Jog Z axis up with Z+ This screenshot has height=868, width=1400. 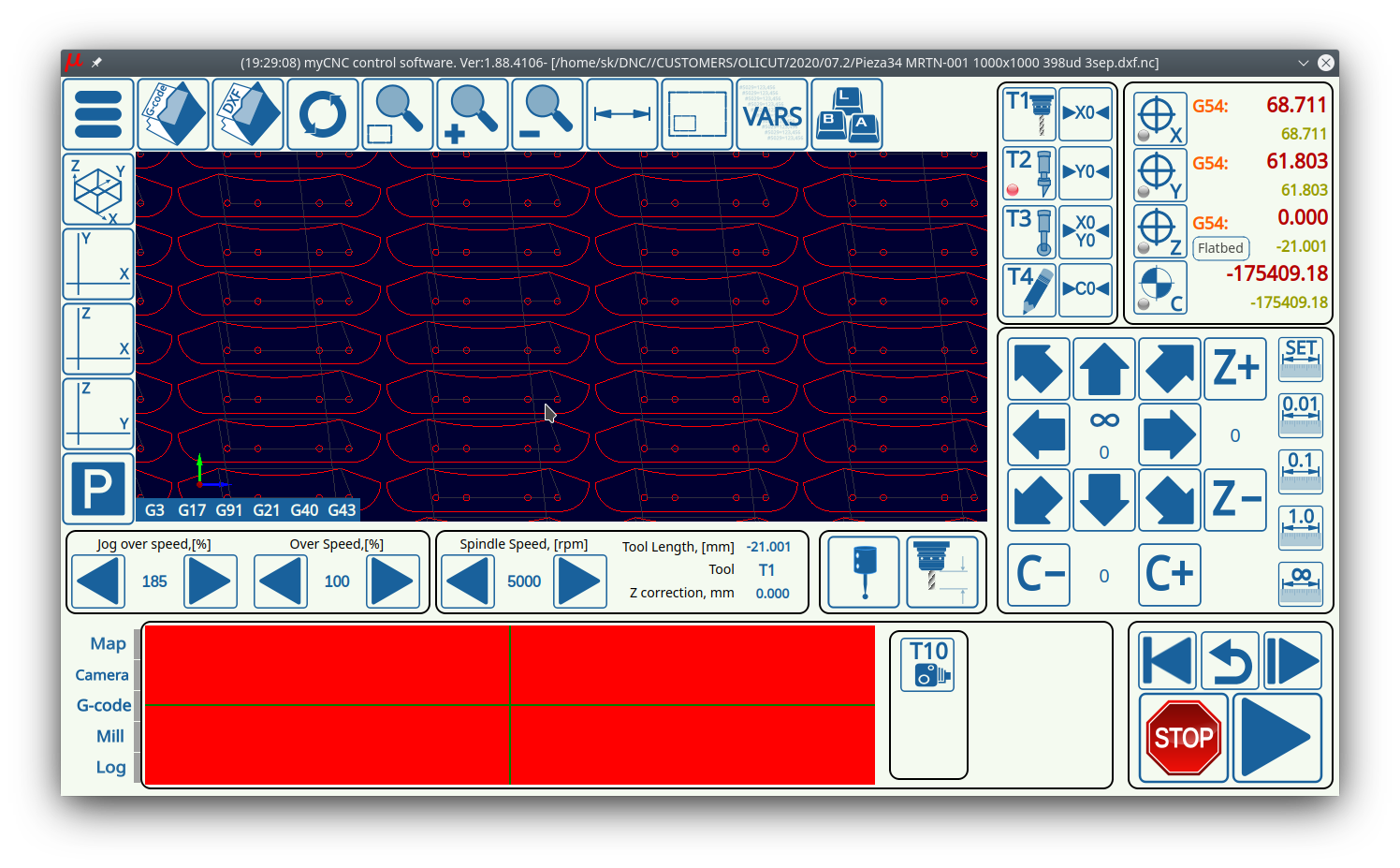[x=1235, y=368]
